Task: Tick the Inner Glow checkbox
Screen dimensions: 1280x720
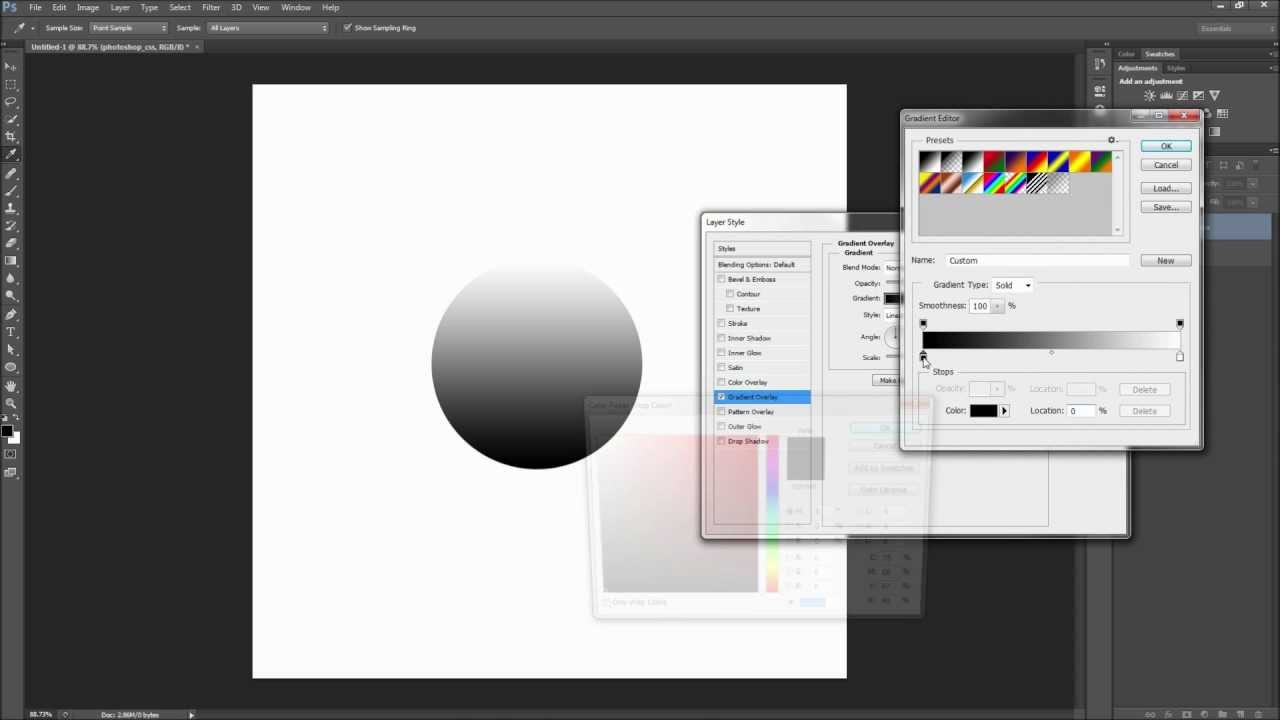Action: [x=721, y=353]
